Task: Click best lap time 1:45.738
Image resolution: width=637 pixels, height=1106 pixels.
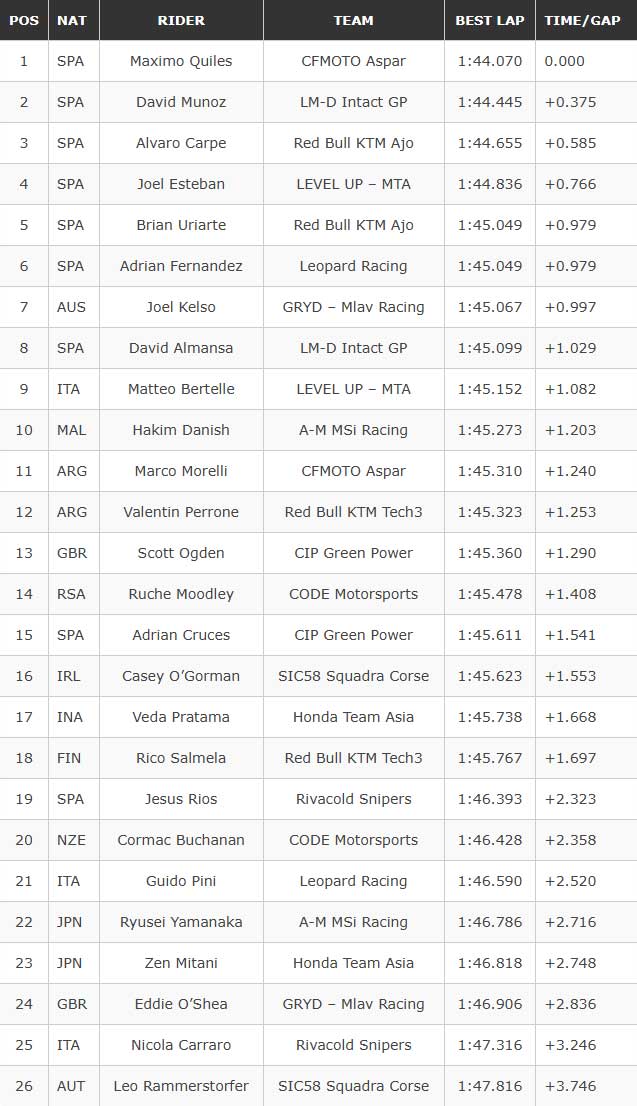Action: click(490, 717)
